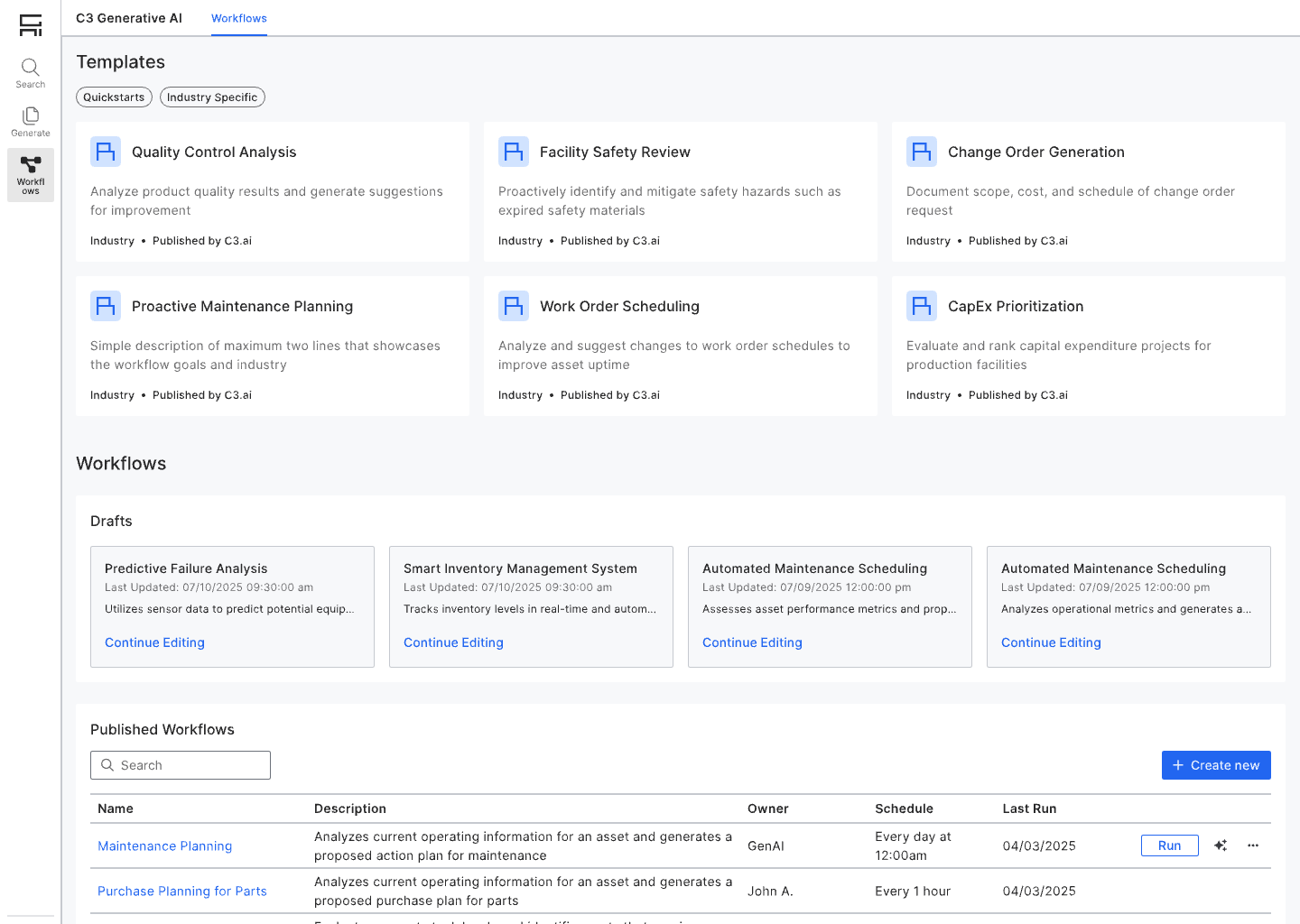The width and height of the screenshot is (1300, 924).
Task: Click the Every 1 hour schedule cell
Action: (x=913, y=892)
